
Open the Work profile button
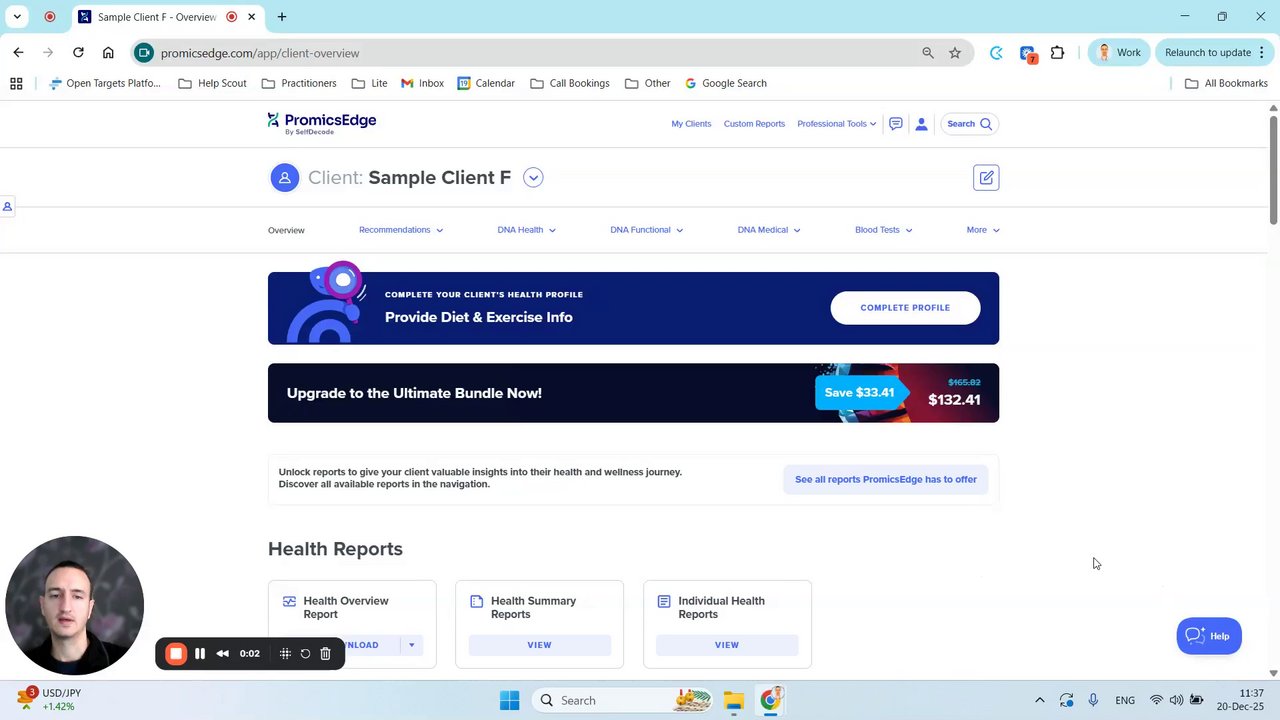tap(1119, 52)
